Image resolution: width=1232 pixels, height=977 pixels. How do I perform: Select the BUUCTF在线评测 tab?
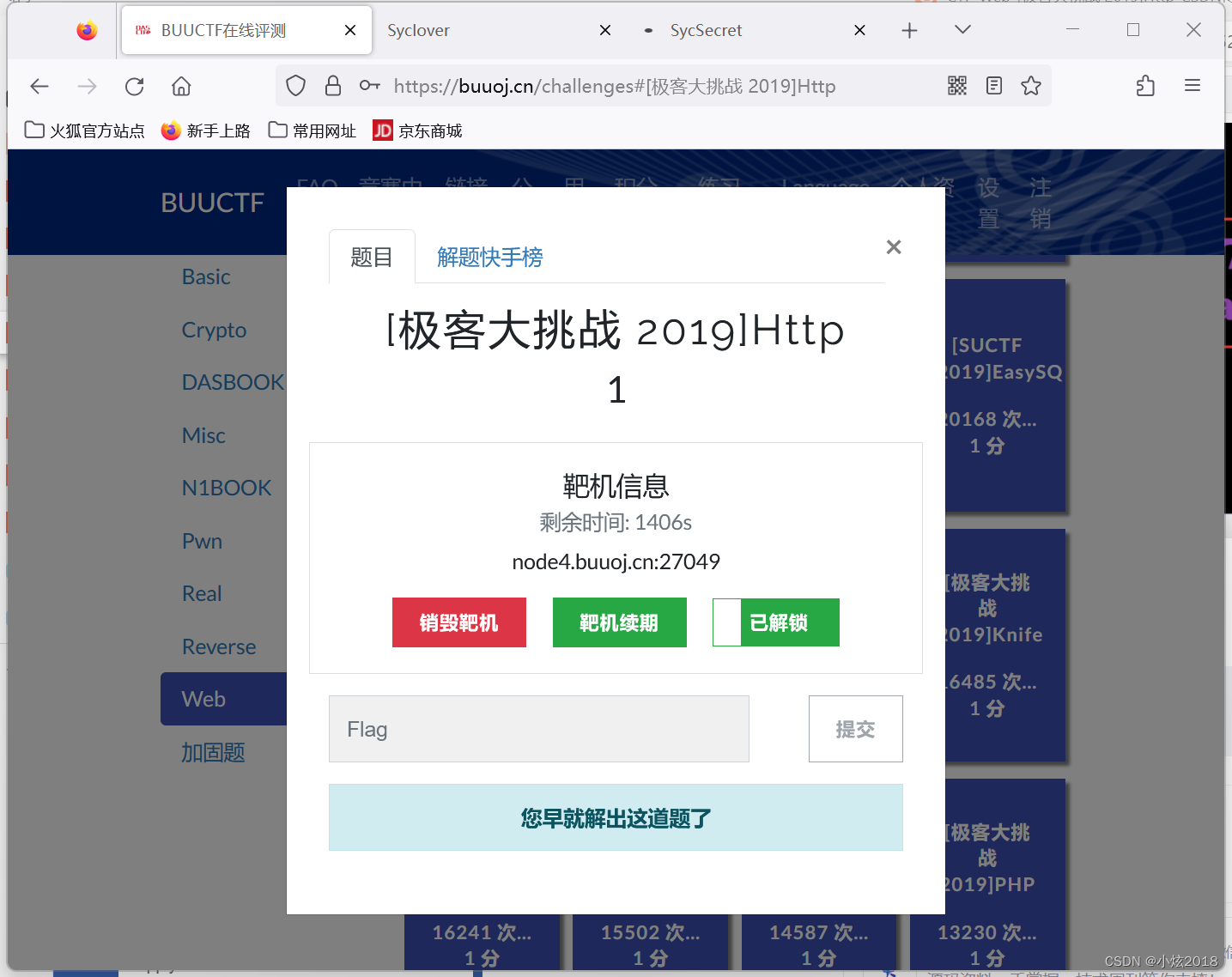pos(246,31)
